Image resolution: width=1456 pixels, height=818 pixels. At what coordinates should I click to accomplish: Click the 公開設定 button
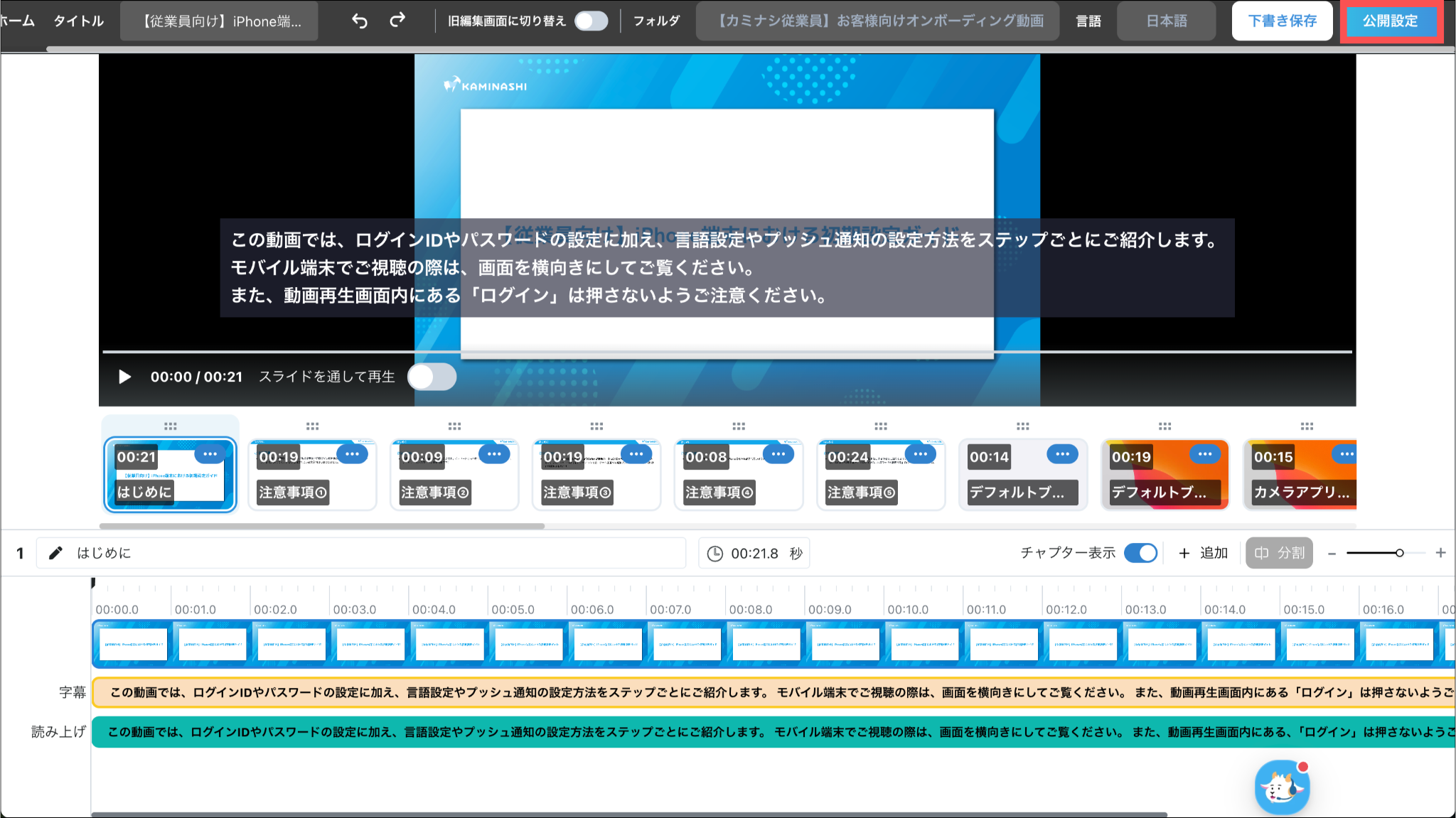[x=1390, y=21]
